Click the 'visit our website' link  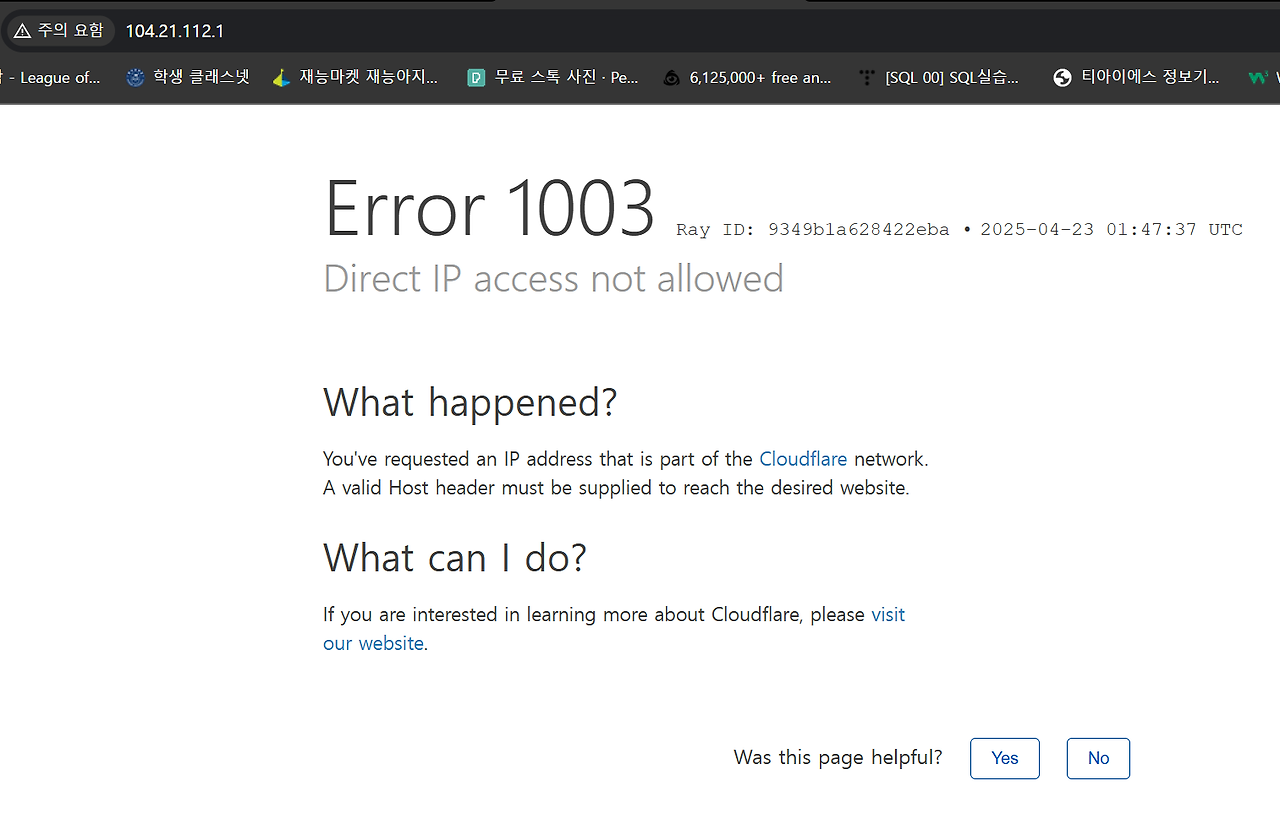point(887,615)
